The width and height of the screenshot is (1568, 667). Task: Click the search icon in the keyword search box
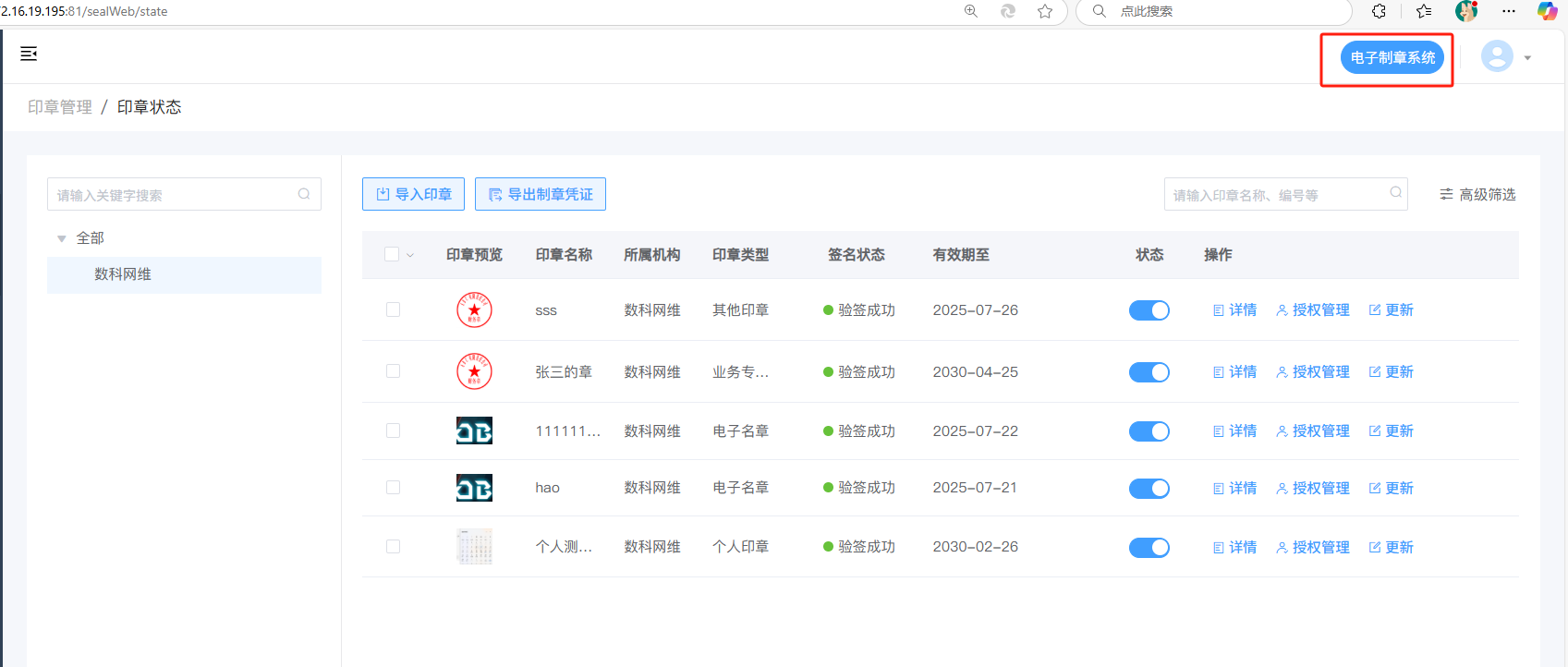click(x=304, y=194)
